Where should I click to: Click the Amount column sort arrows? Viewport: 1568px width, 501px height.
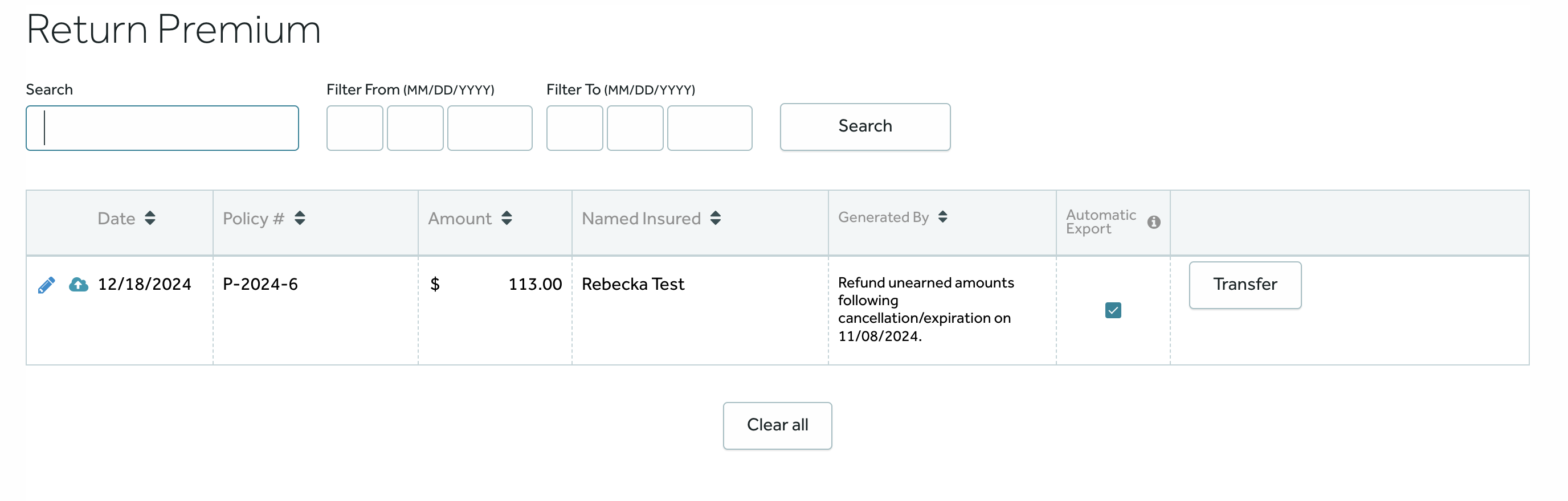[x=507, y=218]
